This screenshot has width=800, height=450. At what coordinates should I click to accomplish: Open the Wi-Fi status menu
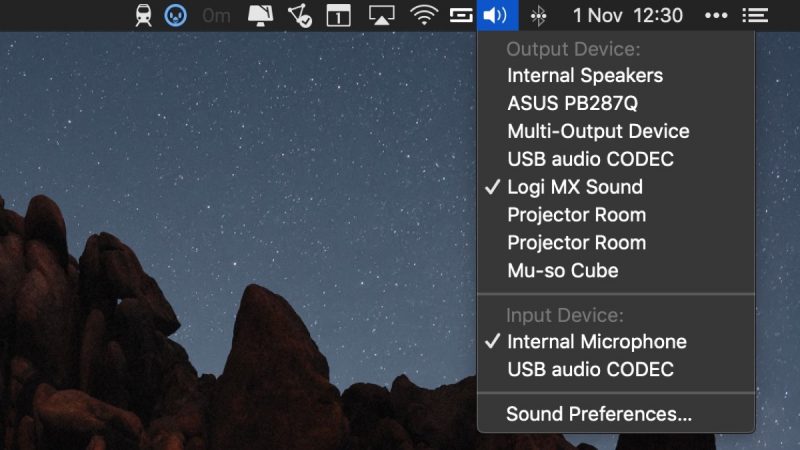tap(424, 15)
